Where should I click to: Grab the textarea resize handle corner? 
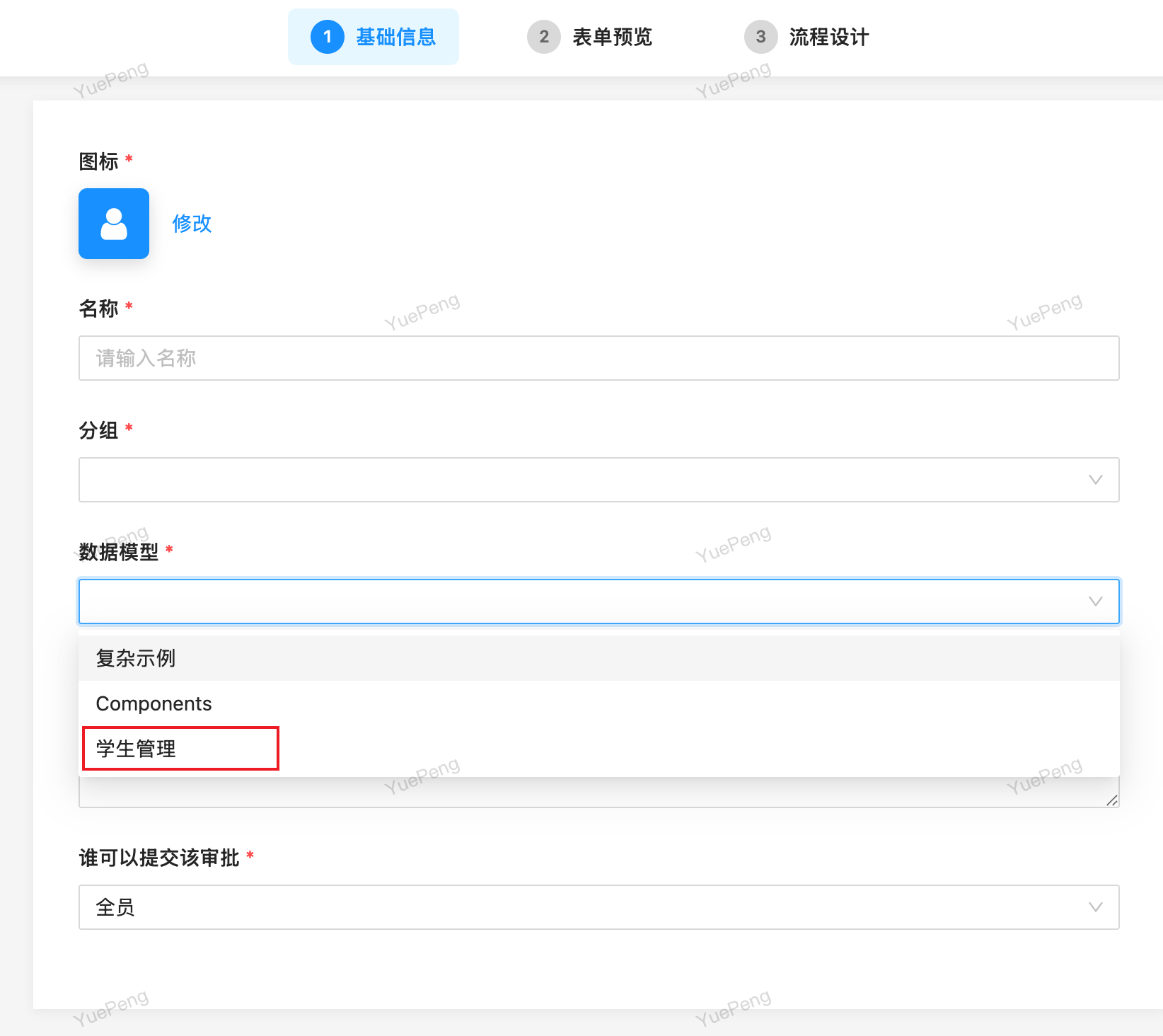(x=1112, y=800)
